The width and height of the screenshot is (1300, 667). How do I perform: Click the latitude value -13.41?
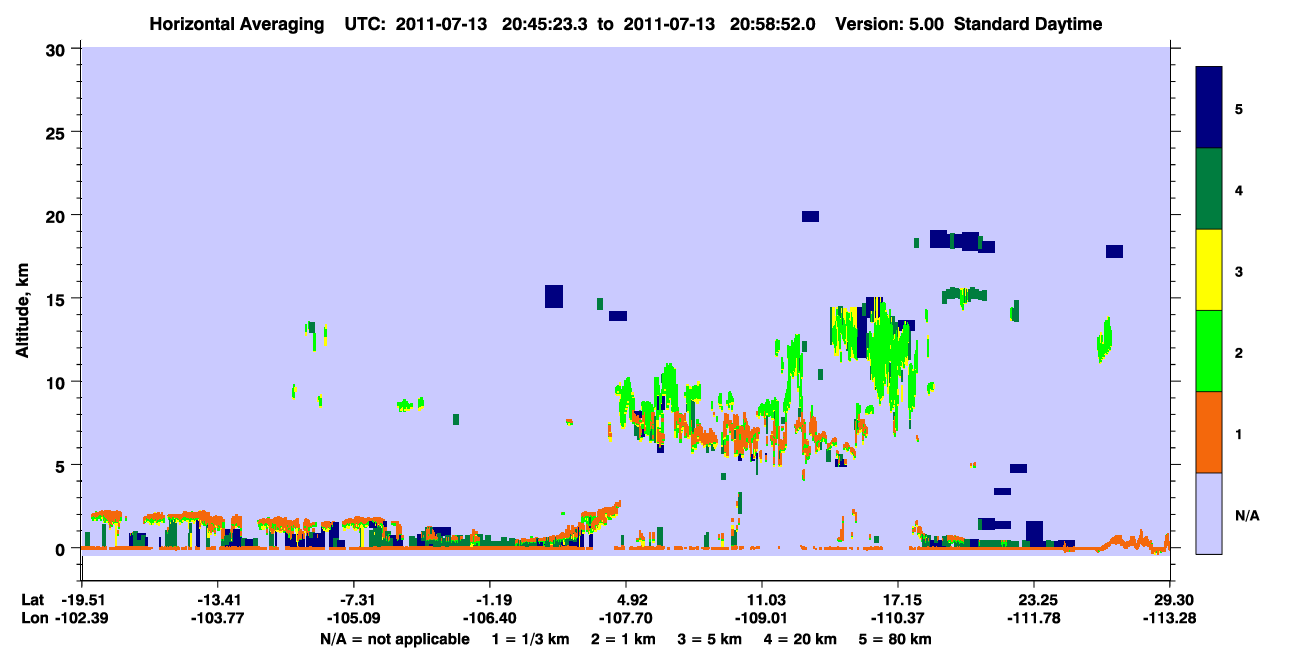coord(217,600)
